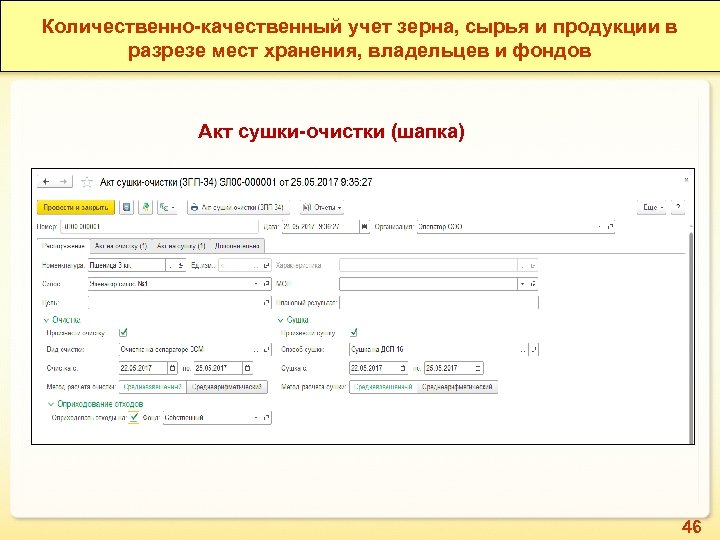Open calendar for Очистка с date
Image resolution: width=720 pixels, height=540 pixels.
point(172,368)
